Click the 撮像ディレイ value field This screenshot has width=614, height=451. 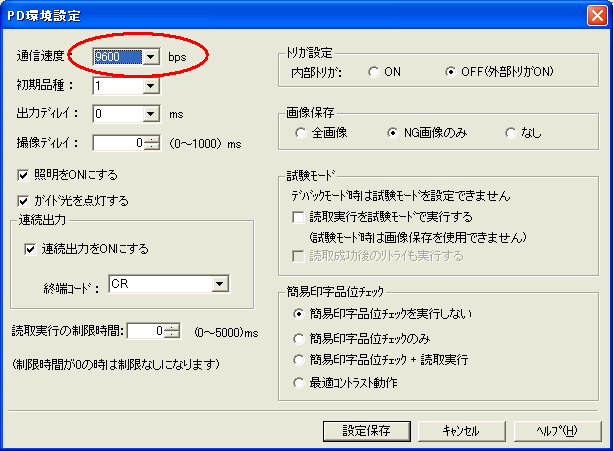pyautogui.click(x=119, y=143)
